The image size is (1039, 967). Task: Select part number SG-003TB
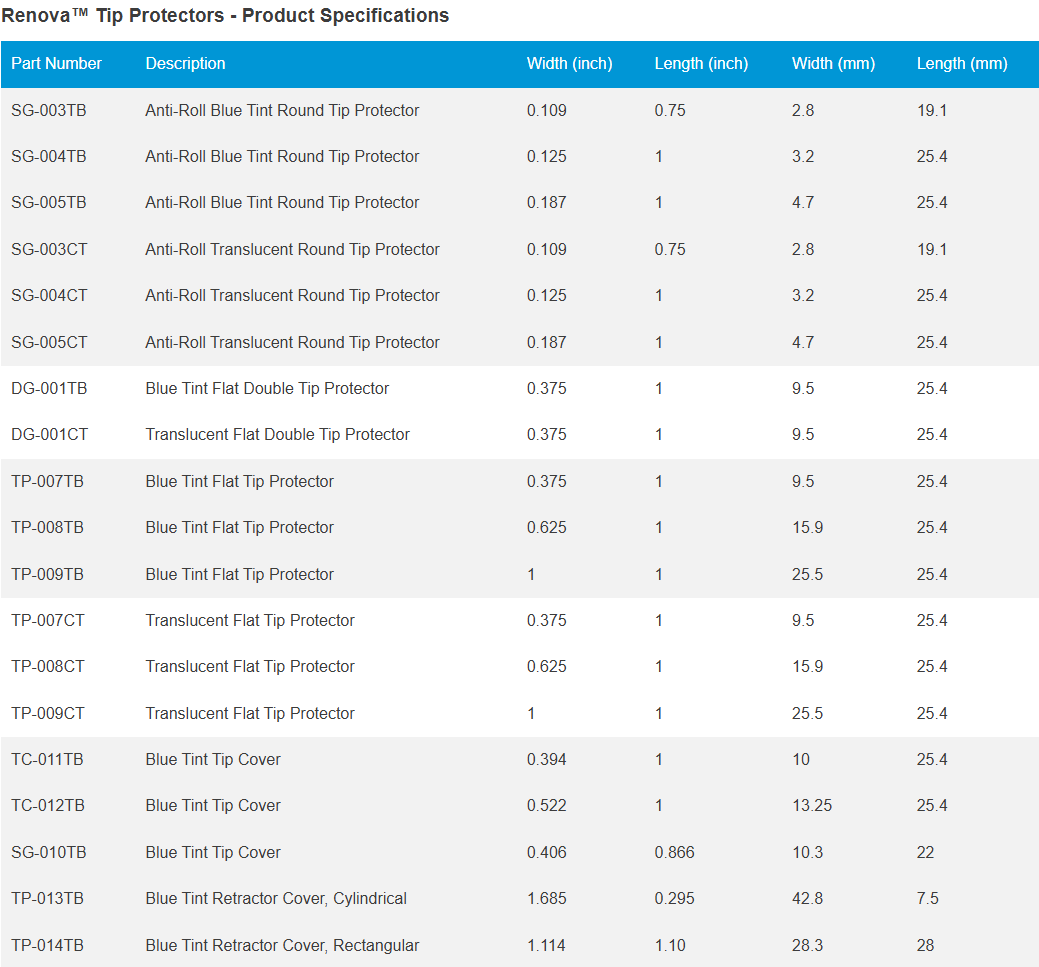point(49,111)
